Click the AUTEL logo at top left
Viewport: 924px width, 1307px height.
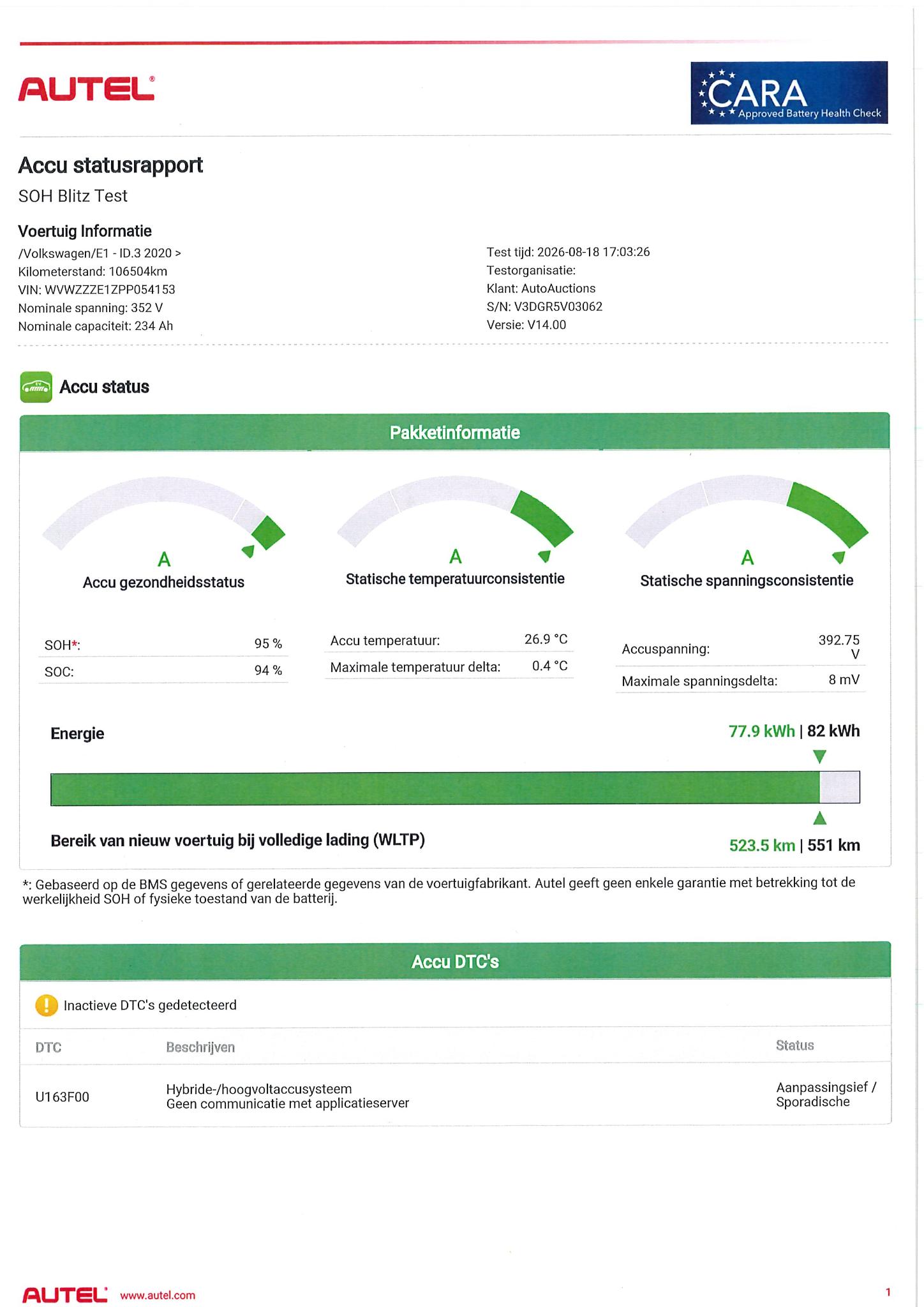[86, 89]
